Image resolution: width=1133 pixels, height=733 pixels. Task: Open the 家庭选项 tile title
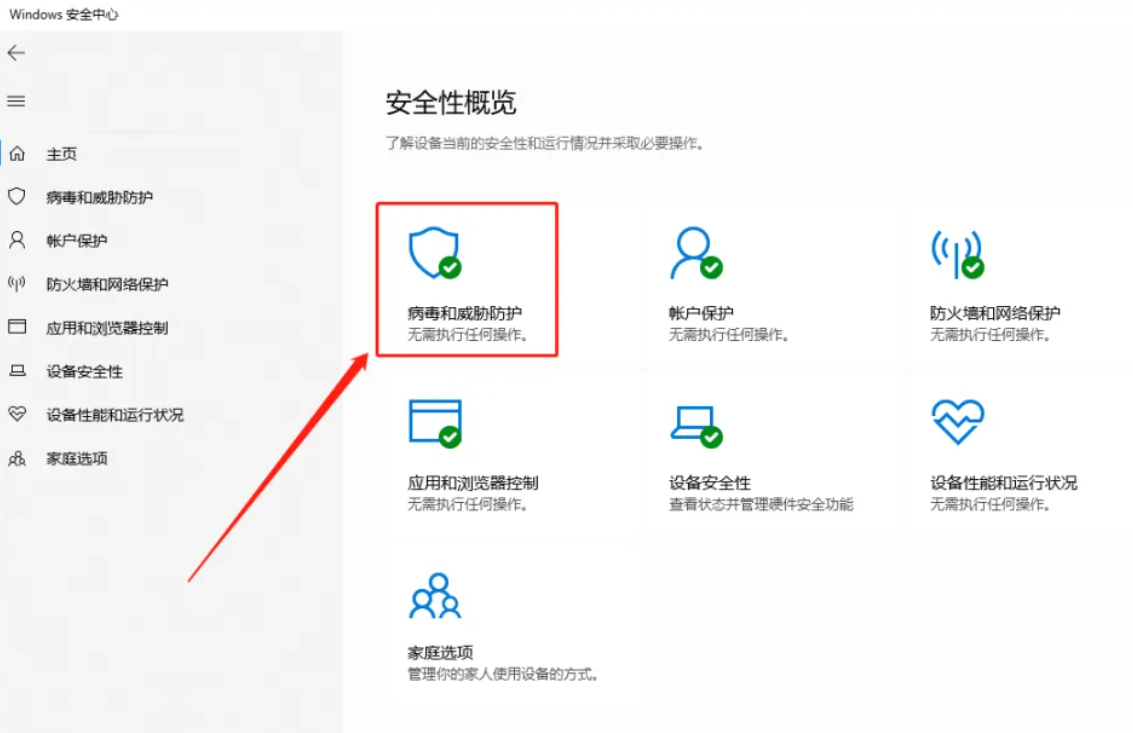pos(440,653)
